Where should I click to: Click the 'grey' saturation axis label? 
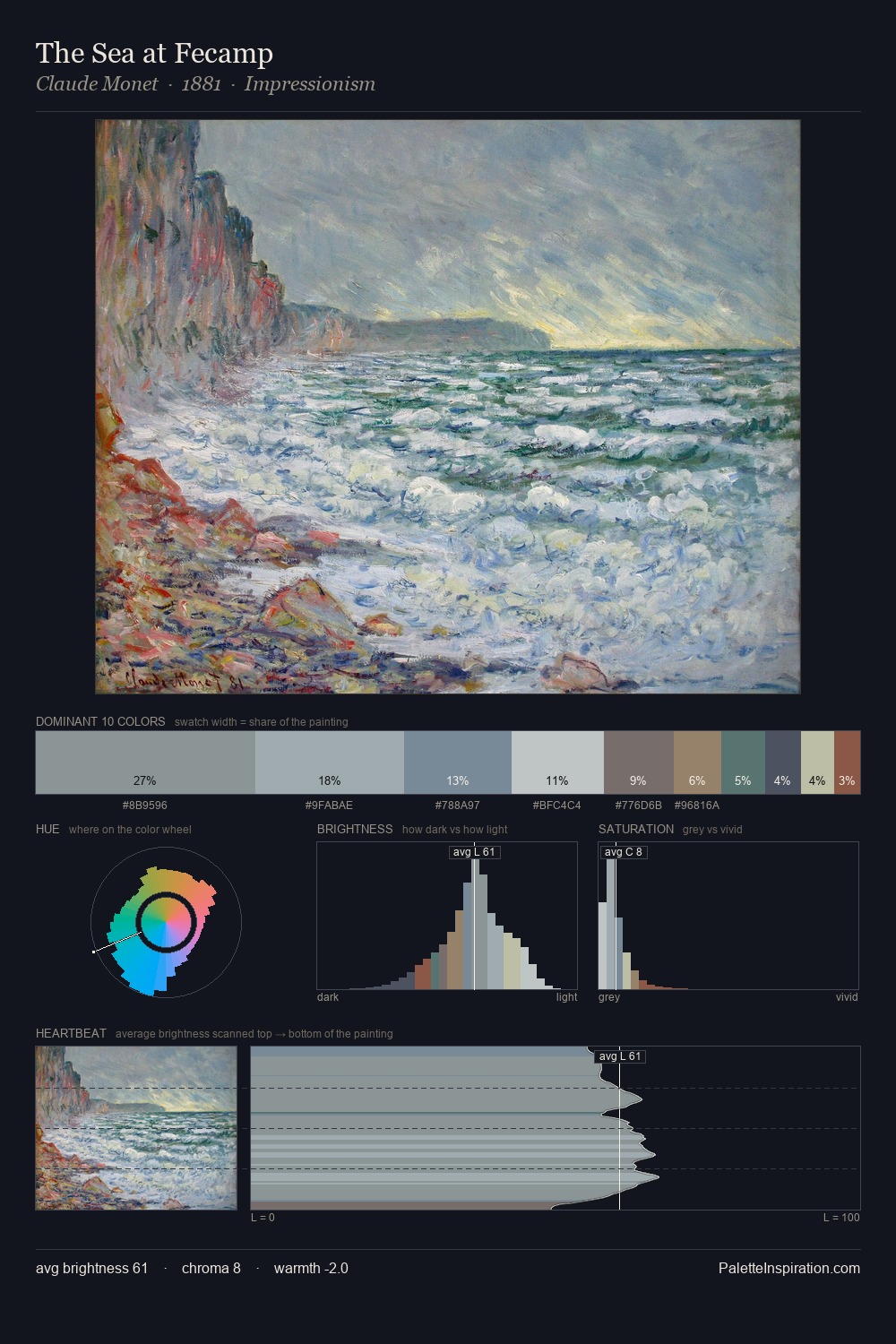[609, 997]
